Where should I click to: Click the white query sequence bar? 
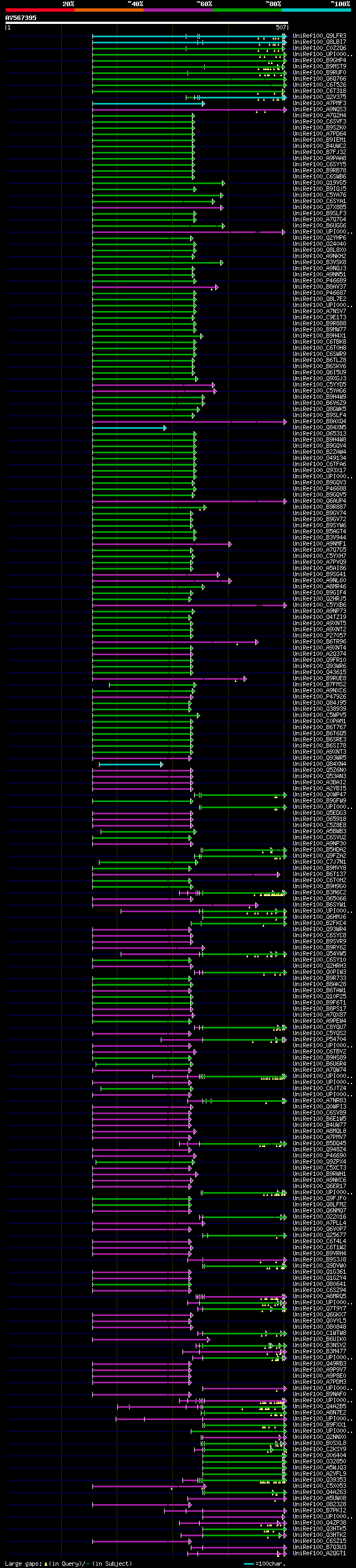click(x=146, y=23)
